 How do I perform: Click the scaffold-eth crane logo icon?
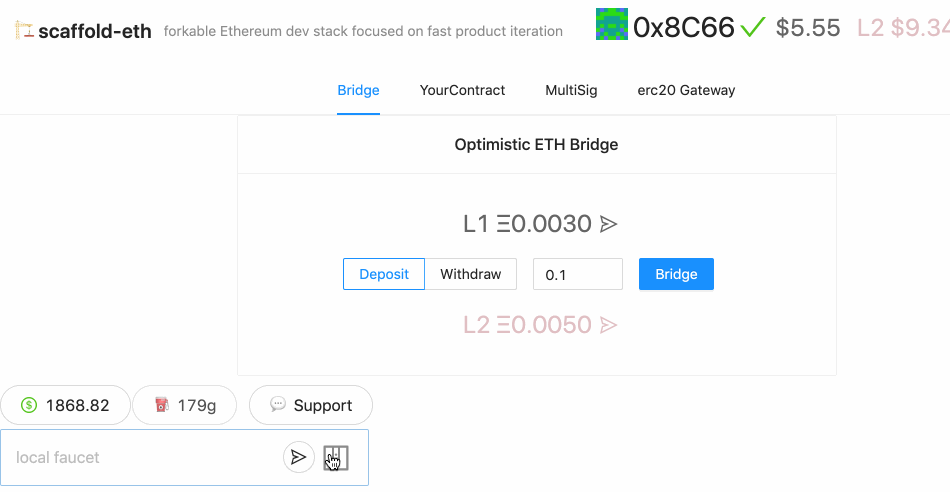point(24,31)
